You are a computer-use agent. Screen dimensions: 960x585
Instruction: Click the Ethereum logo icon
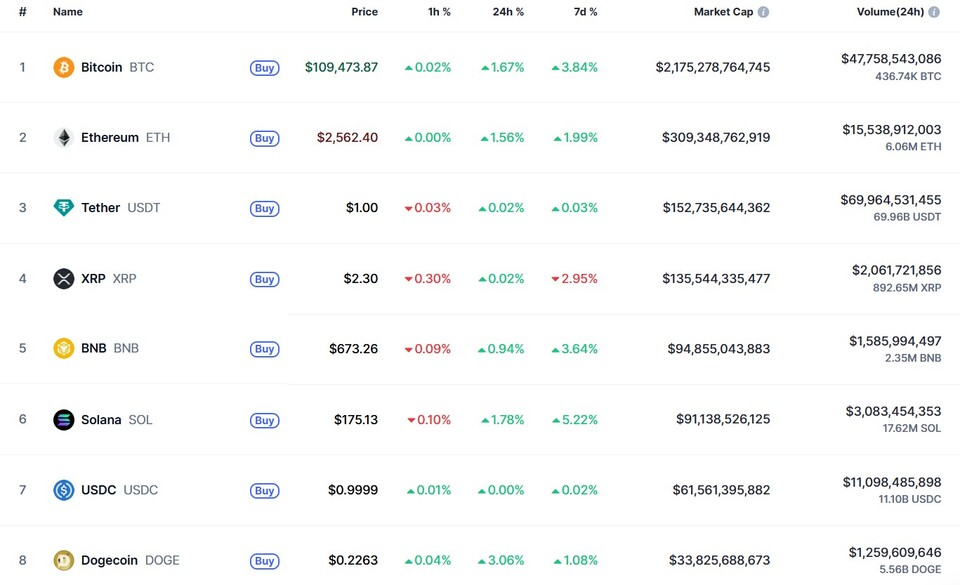(x=64, y=138)
